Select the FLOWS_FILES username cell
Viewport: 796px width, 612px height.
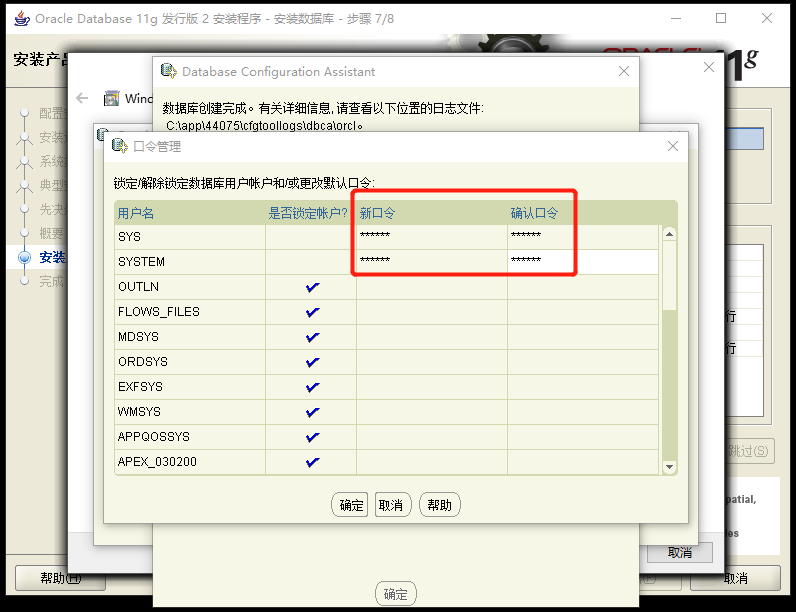[x=190, y=312]
